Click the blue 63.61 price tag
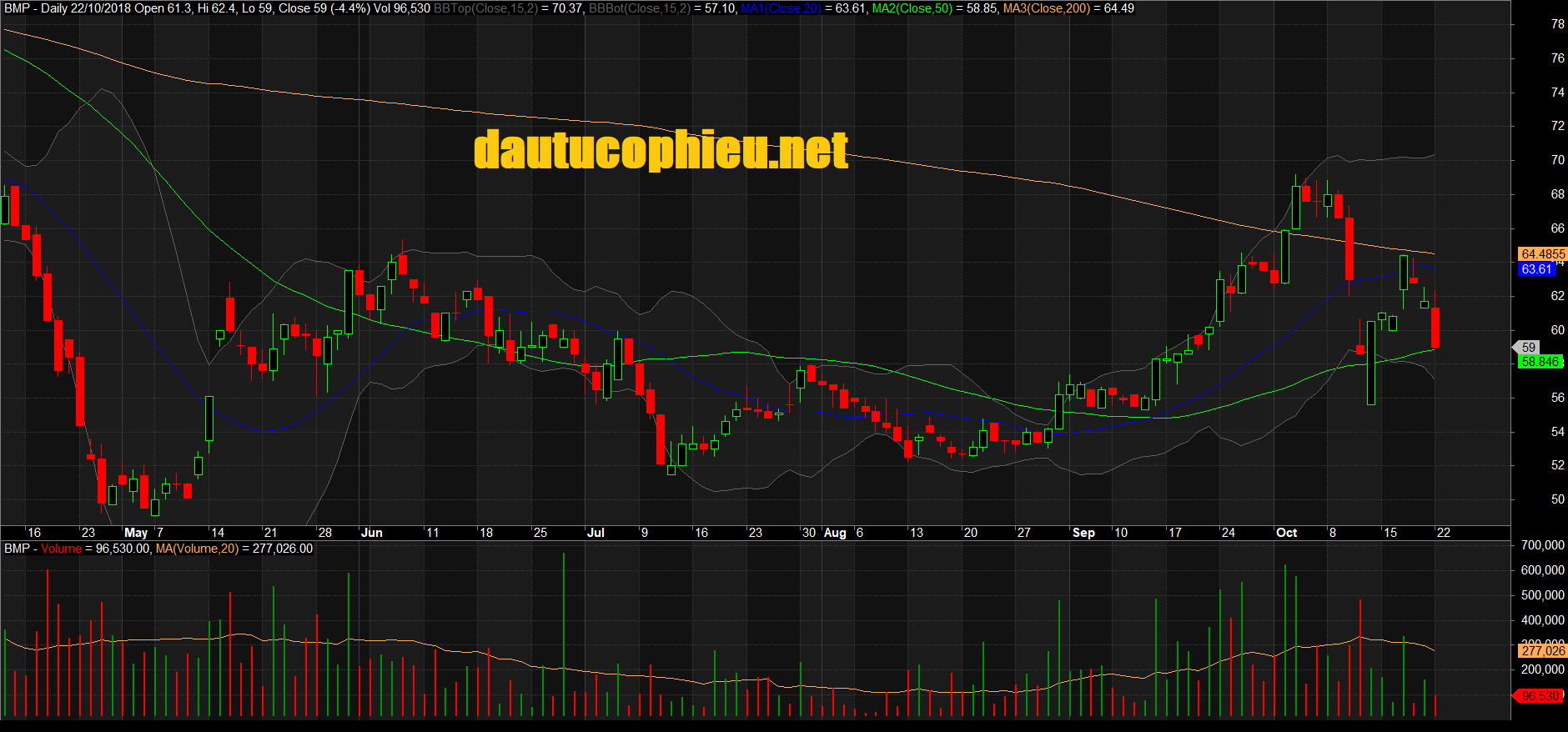 pyautogui.click(x=1535, y=269)
